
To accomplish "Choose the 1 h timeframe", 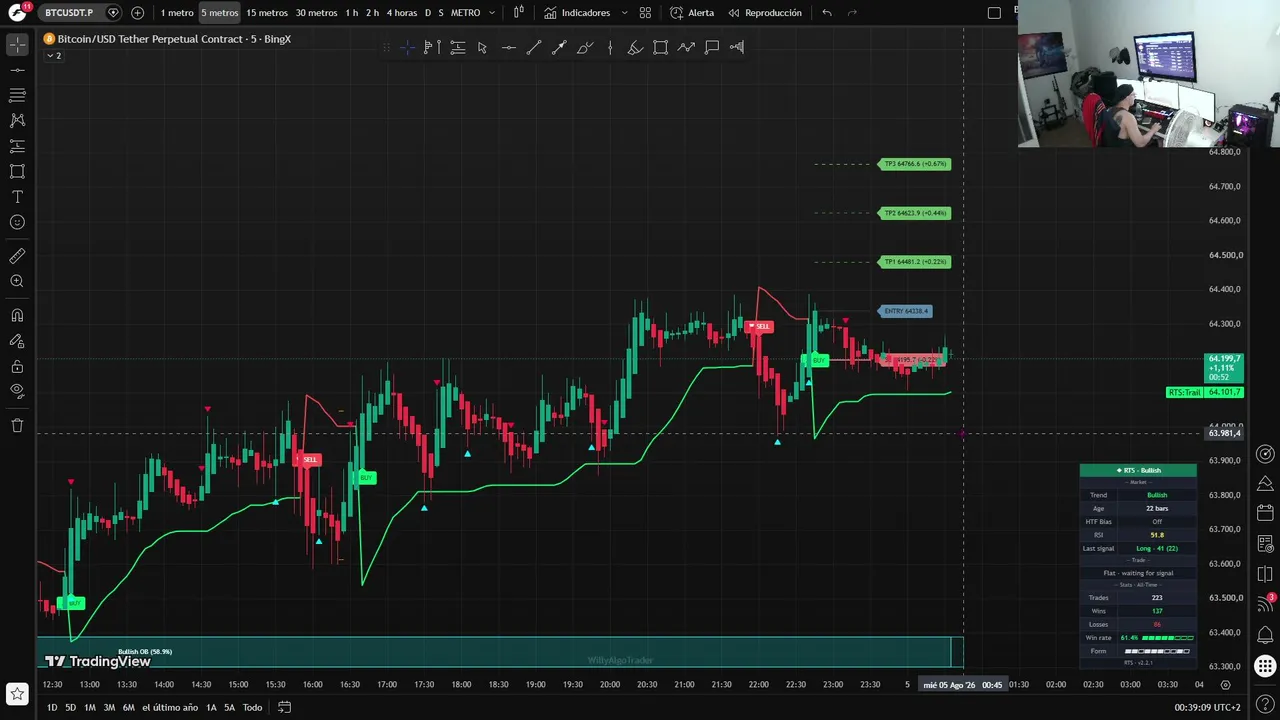I will click(351, 13).
